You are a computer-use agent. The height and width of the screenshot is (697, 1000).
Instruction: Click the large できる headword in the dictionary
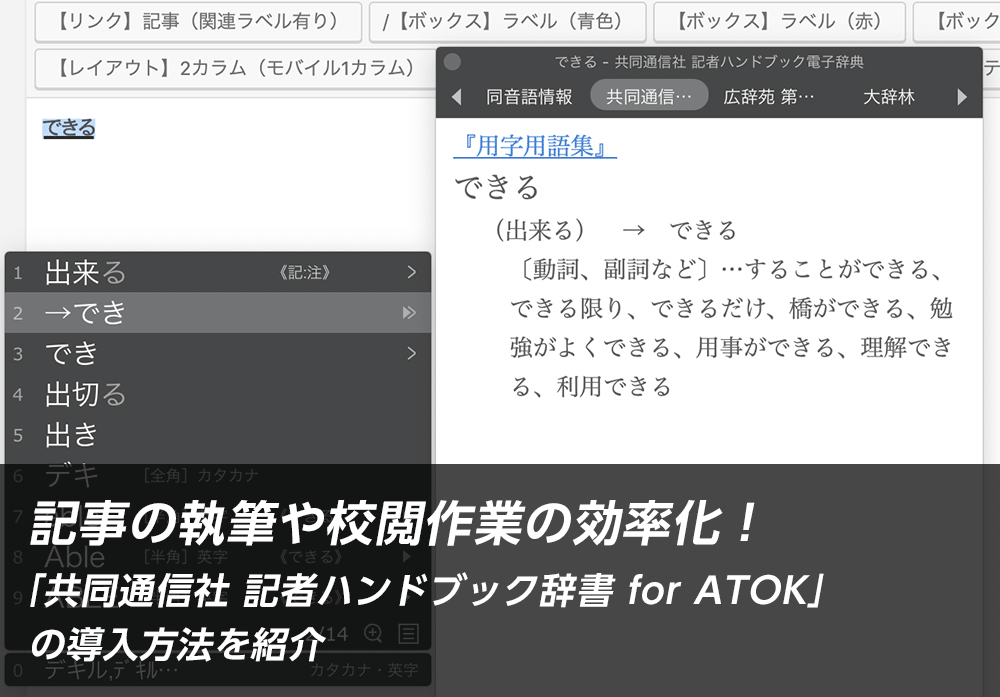coord(497,187)
